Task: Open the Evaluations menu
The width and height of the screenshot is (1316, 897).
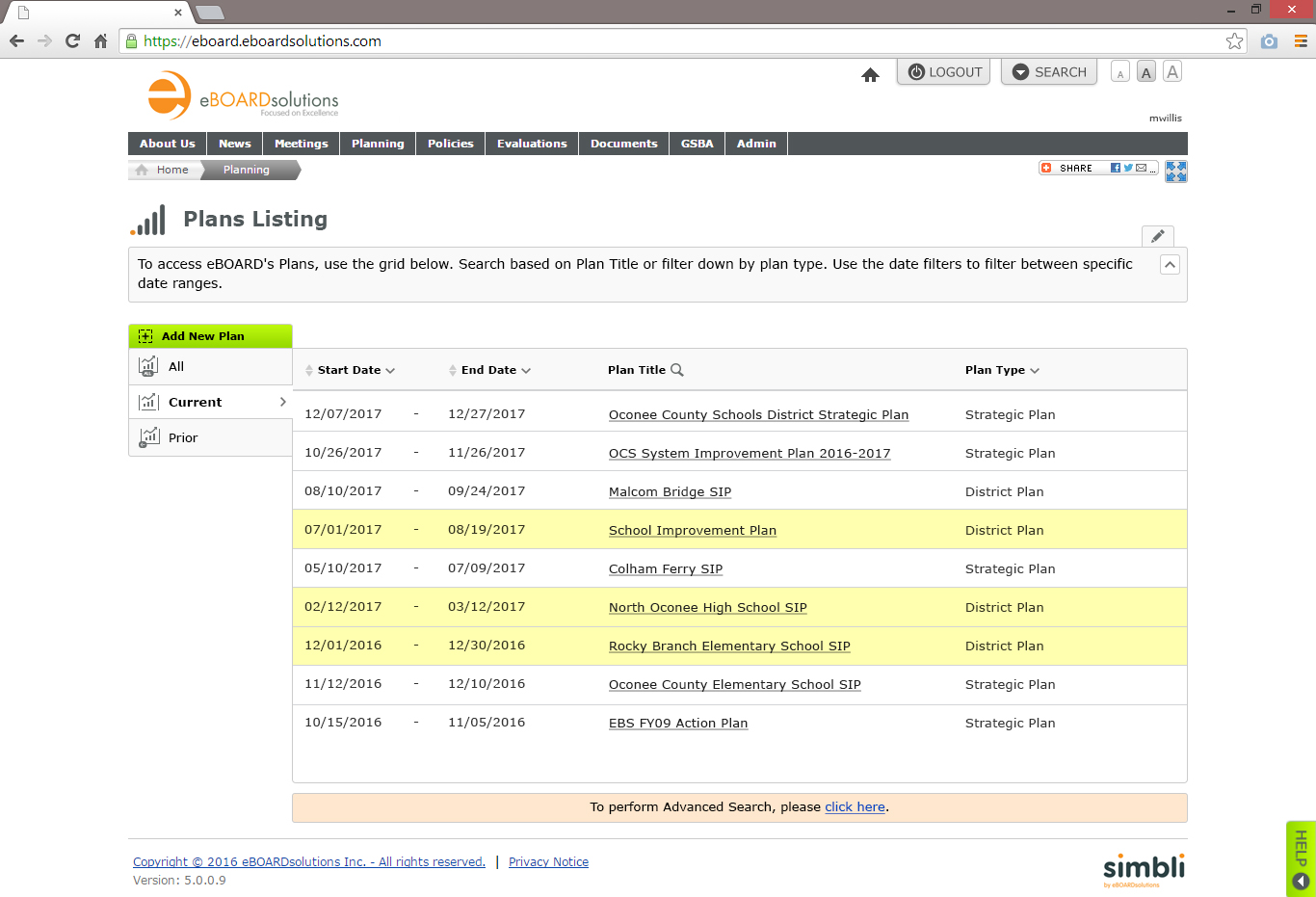Action: coord(531,143)
